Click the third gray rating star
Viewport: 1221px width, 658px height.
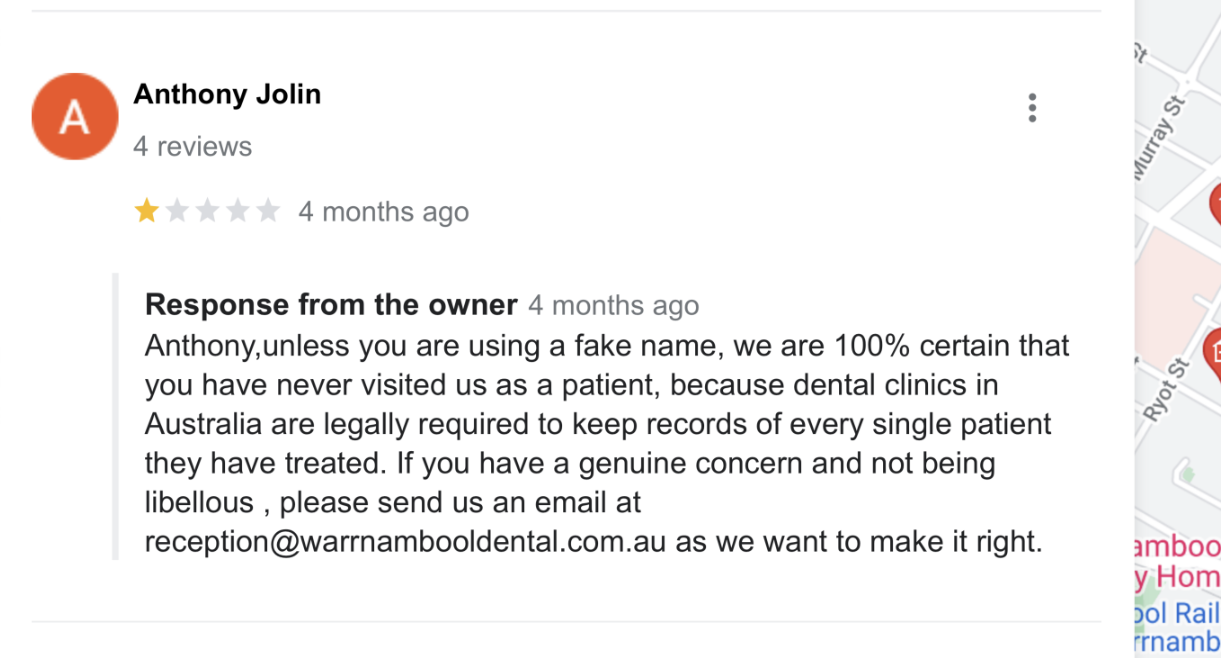click(x=207, y=211)
